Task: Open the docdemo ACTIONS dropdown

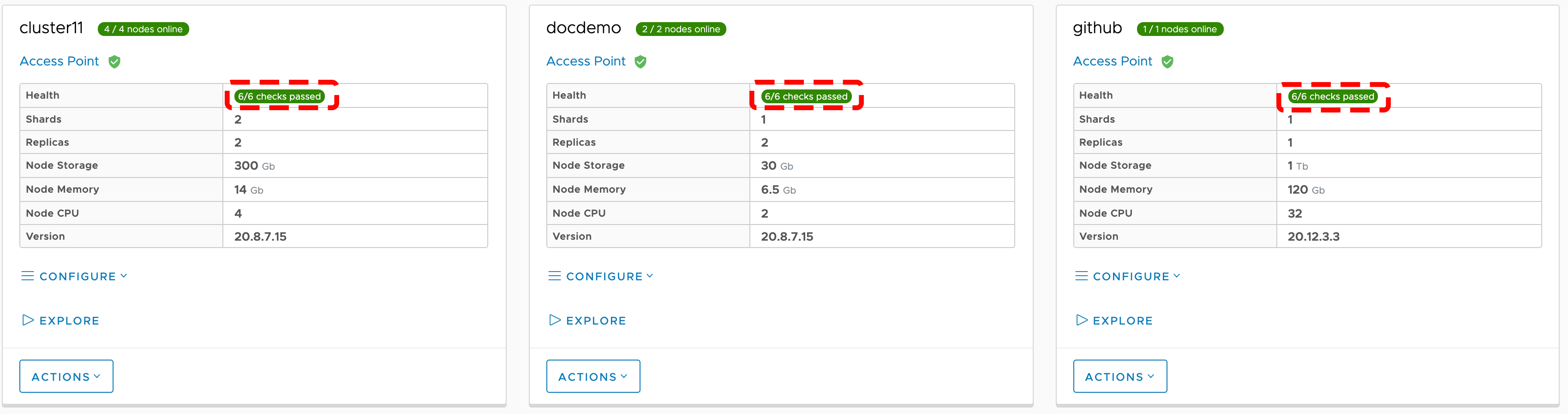Action: click(x=593, y=376)
